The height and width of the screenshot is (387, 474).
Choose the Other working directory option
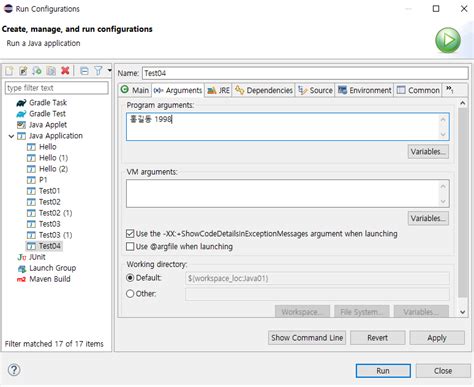130,294
